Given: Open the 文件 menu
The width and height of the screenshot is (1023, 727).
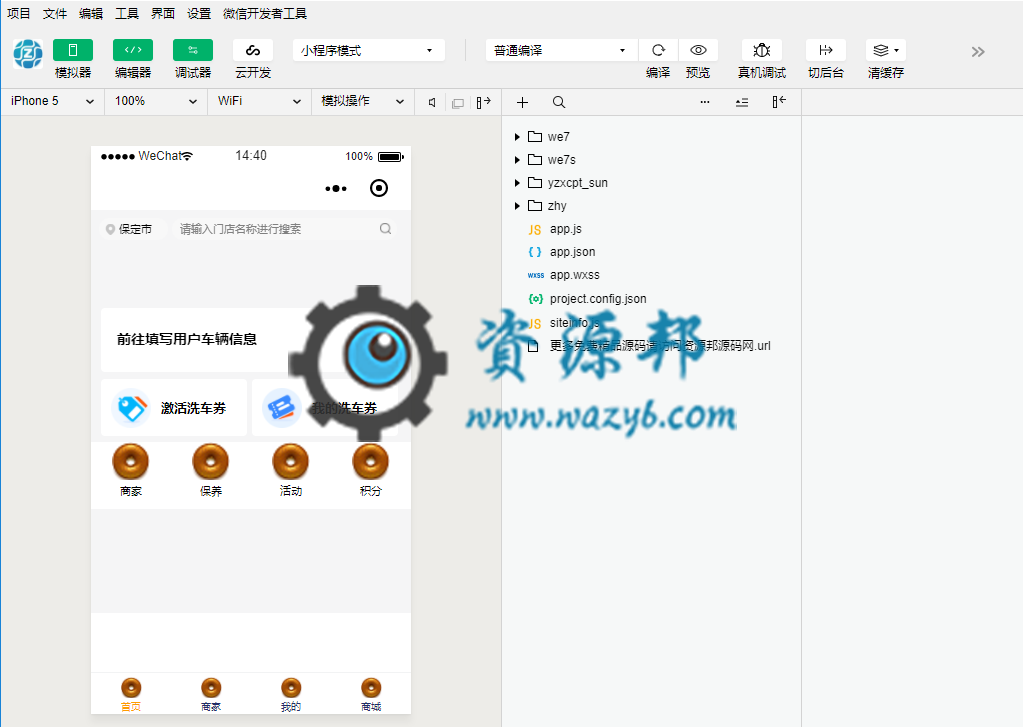Looking at the screenshot, I should point(55,13).
